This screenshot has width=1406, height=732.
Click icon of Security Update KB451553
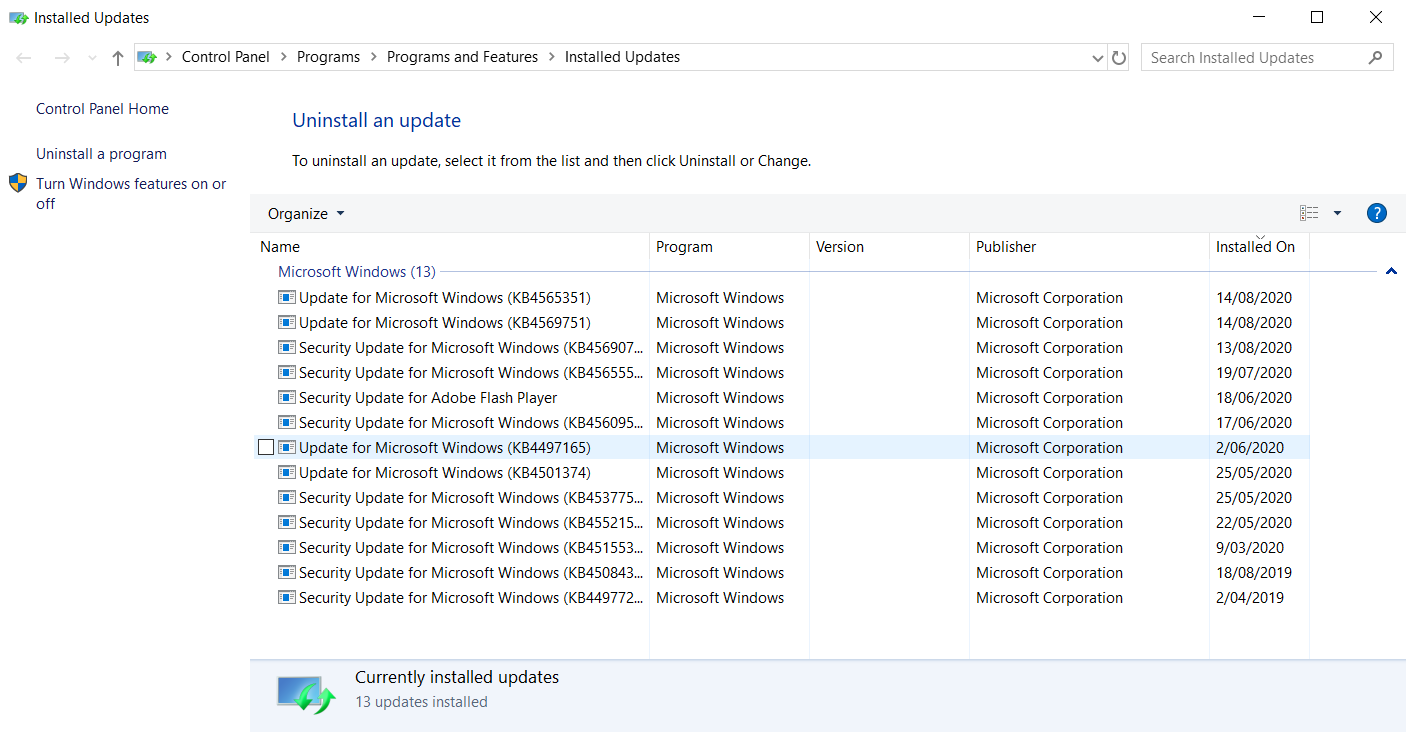tap(287, 547)
